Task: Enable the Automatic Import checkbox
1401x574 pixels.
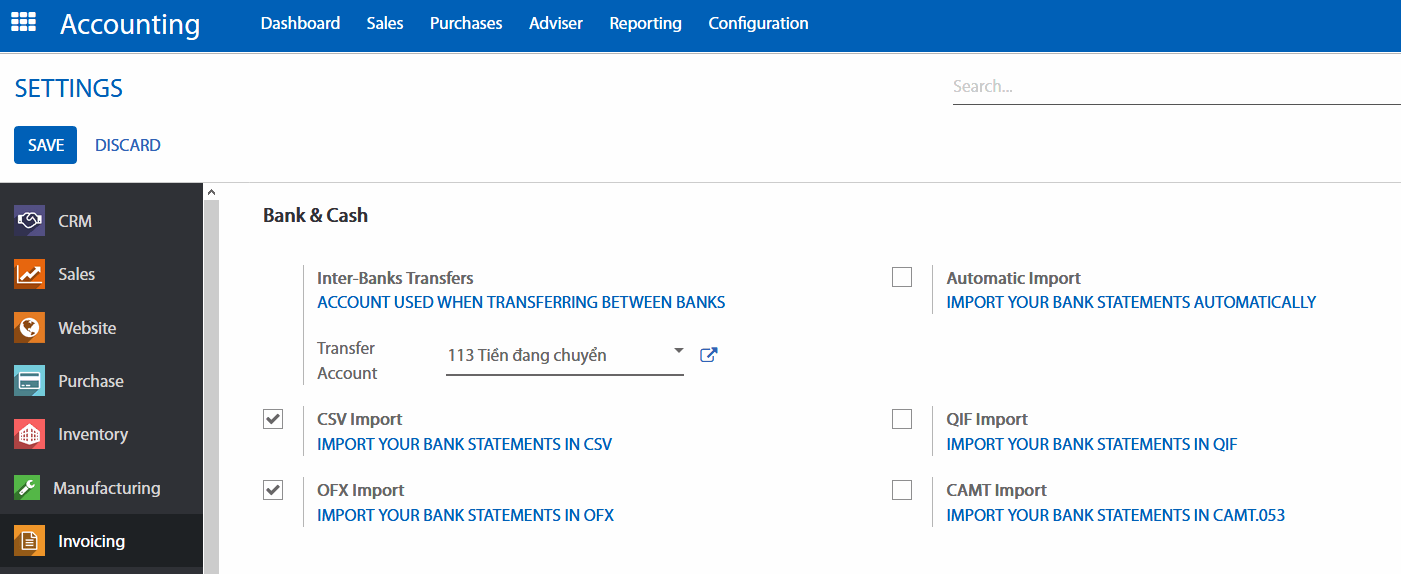Action: pyautogui.click(x=902, y=278)
